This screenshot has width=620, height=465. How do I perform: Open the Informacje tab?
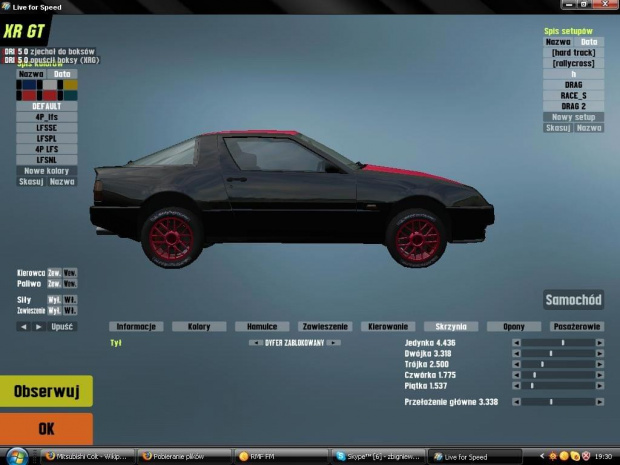pyautogui.click(x=136, y=327)
